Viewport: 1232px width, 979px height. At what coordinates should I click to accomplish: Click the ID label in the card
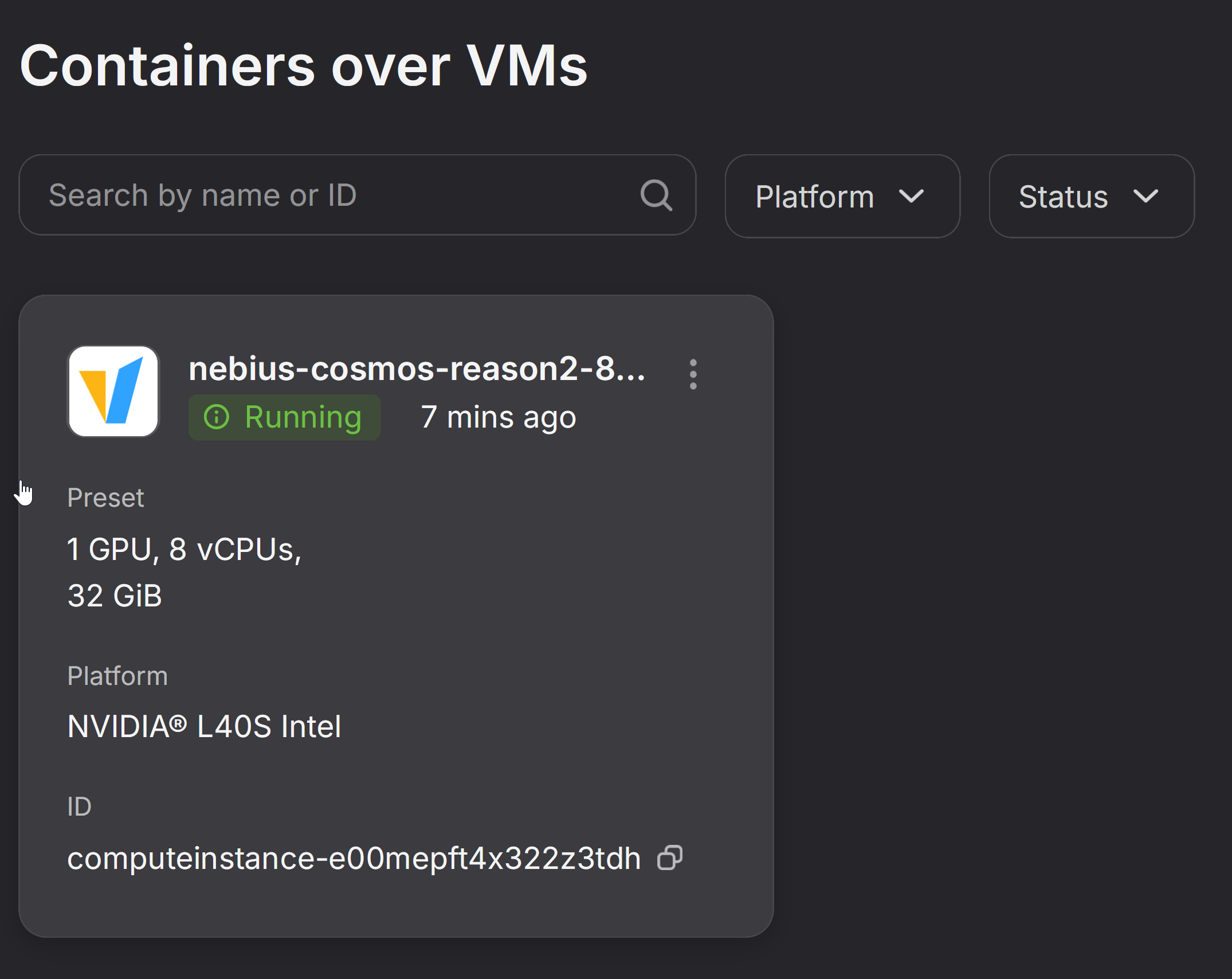[x=79, y=806]
